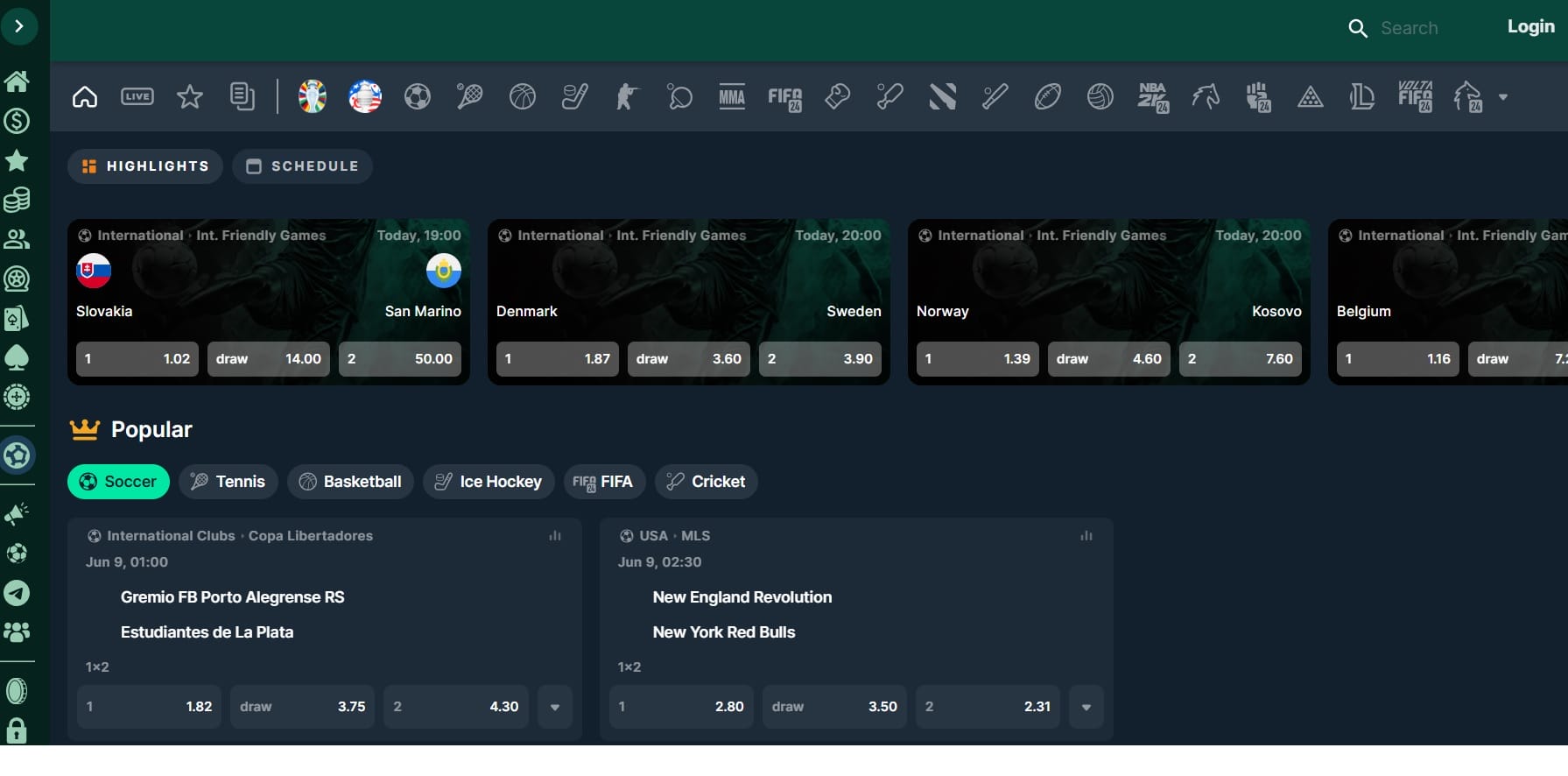Screen dimensions: 1568x776
Task: Select the Basketball popular filter
Action: [x=350, y=482]
